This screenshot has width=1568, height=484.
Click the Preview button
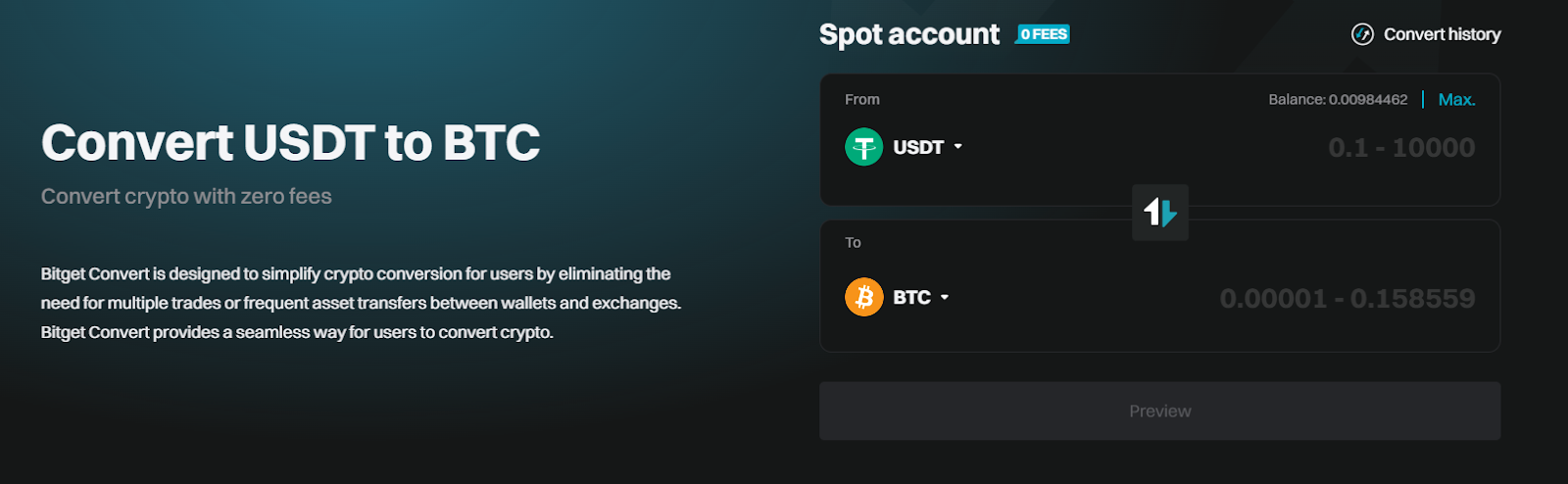(x=1159, y=411)
